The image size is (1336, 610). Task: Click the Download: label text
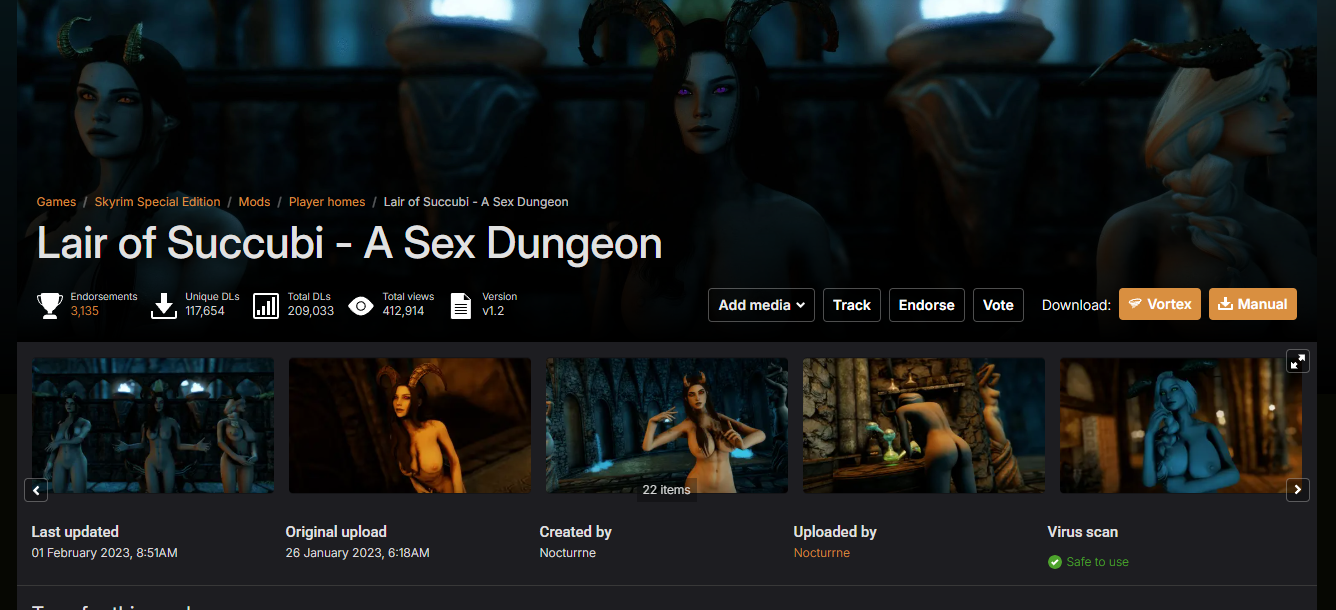coord(1076,305)
